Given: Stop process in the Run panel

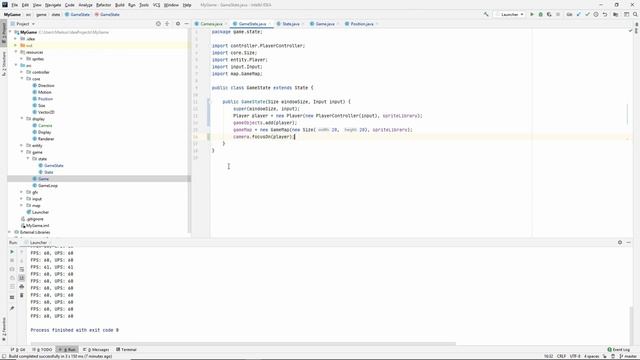Looking at the screenshot, I should click(12, 260).
